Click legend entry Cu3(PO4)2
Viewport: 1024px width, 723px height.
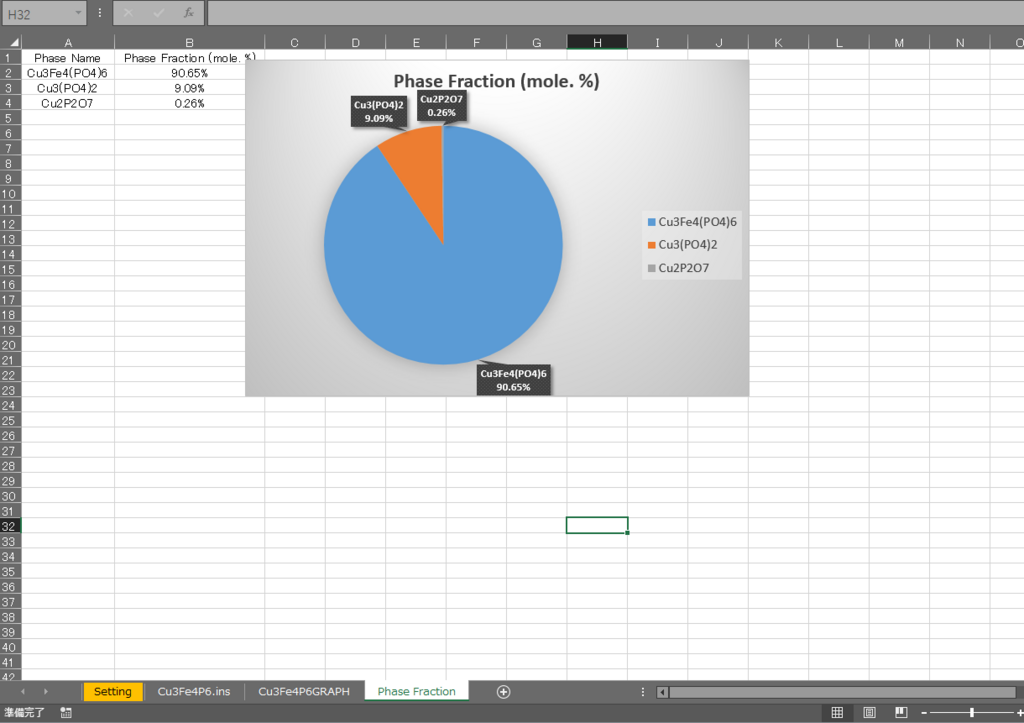pyautogui.click(x=682, y=245)
